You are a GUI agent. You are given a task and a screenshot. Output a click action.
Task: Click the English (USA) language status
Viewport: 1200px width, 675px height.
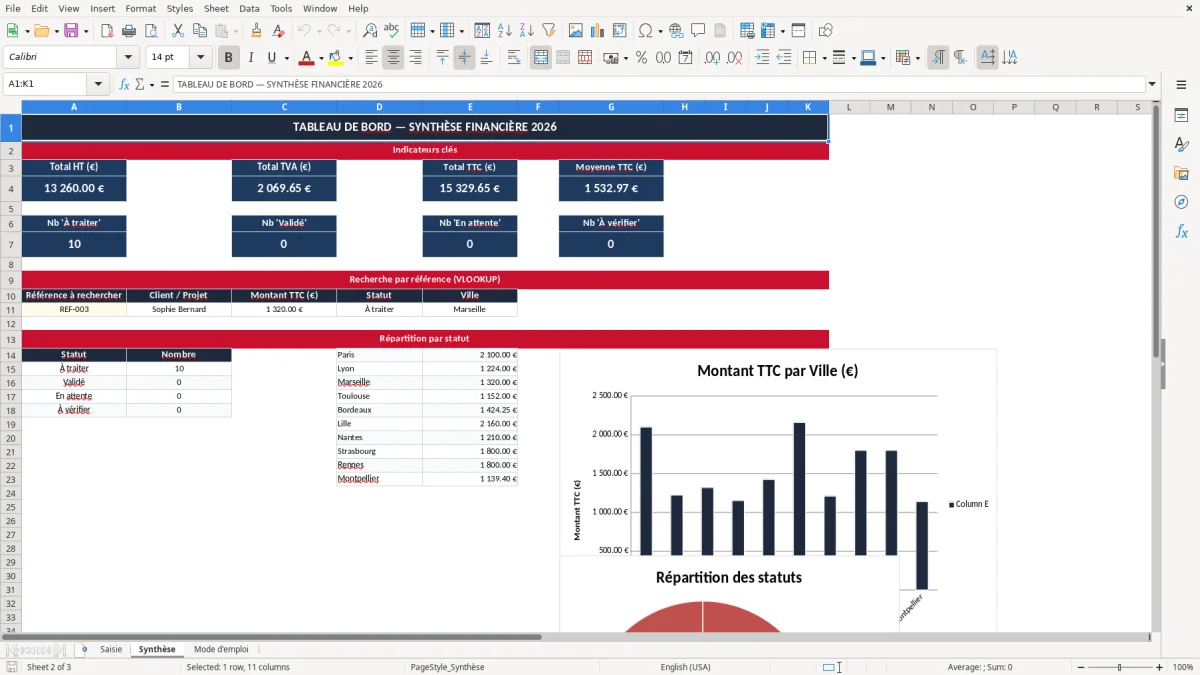[686, 667]
